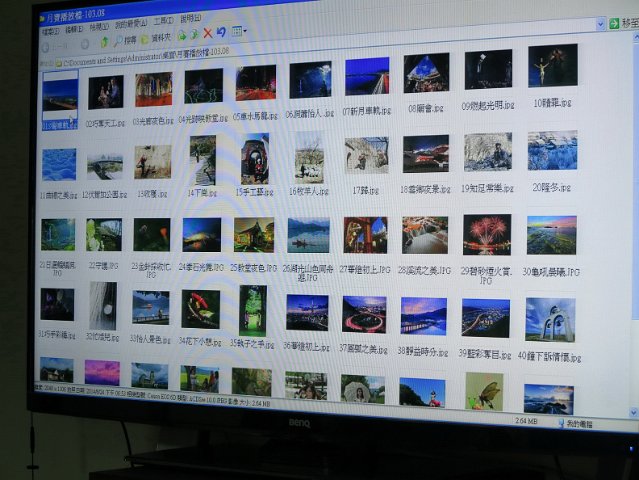Click the 16牧羊人.jpg file name

point(308,192)
